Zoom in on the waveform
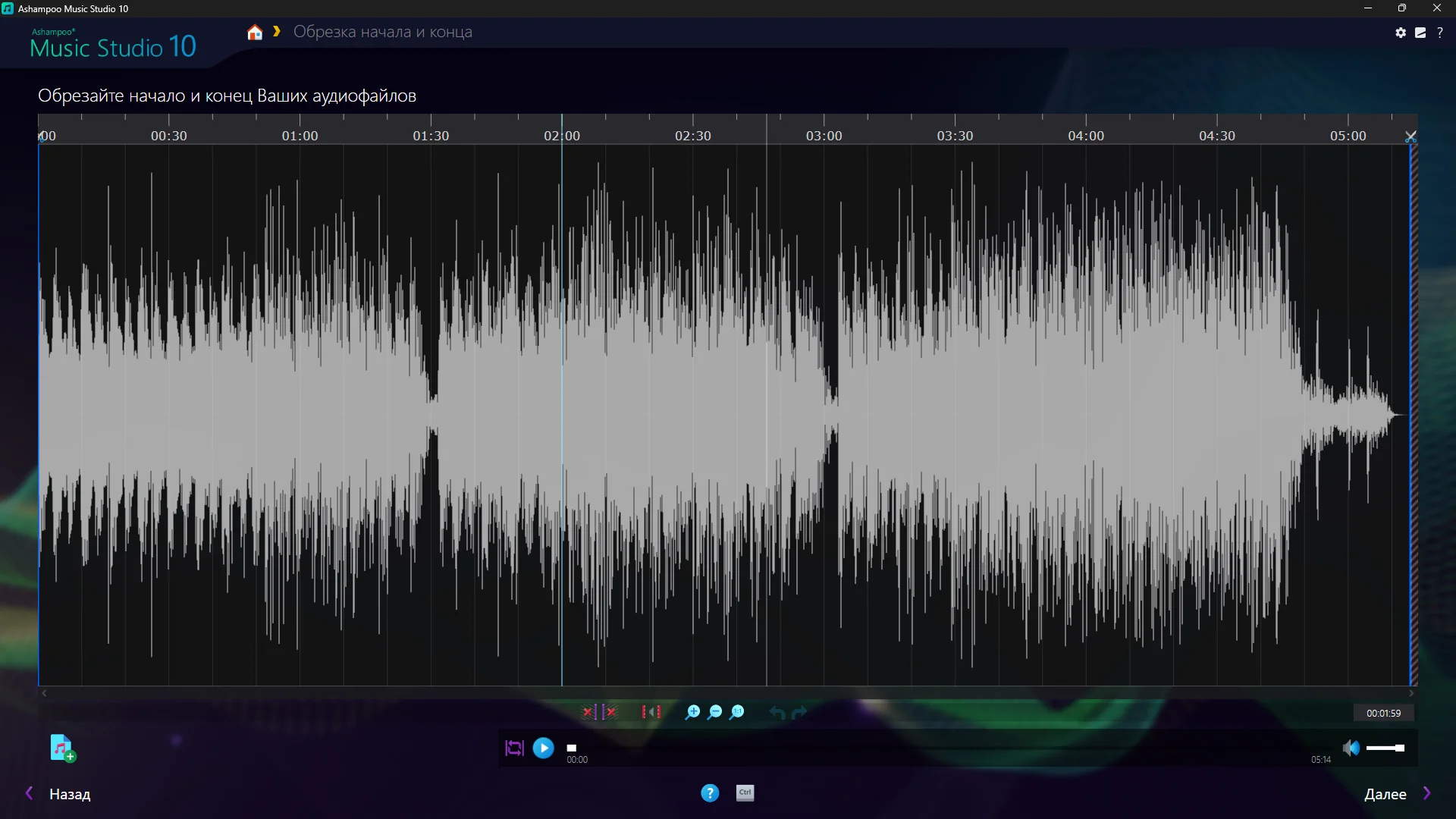Image resolution: width=1456 pixels, height=819 pixels. pos(692,712)
